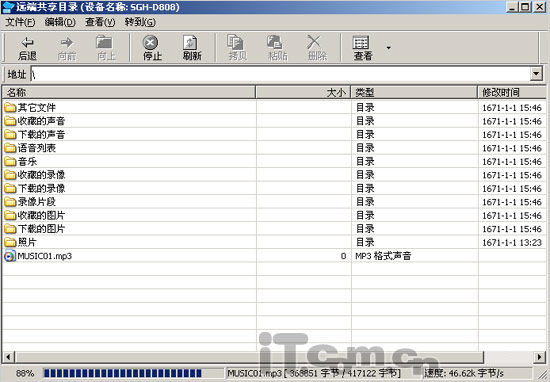Open the 转到(G) menu

pos(140,22)
